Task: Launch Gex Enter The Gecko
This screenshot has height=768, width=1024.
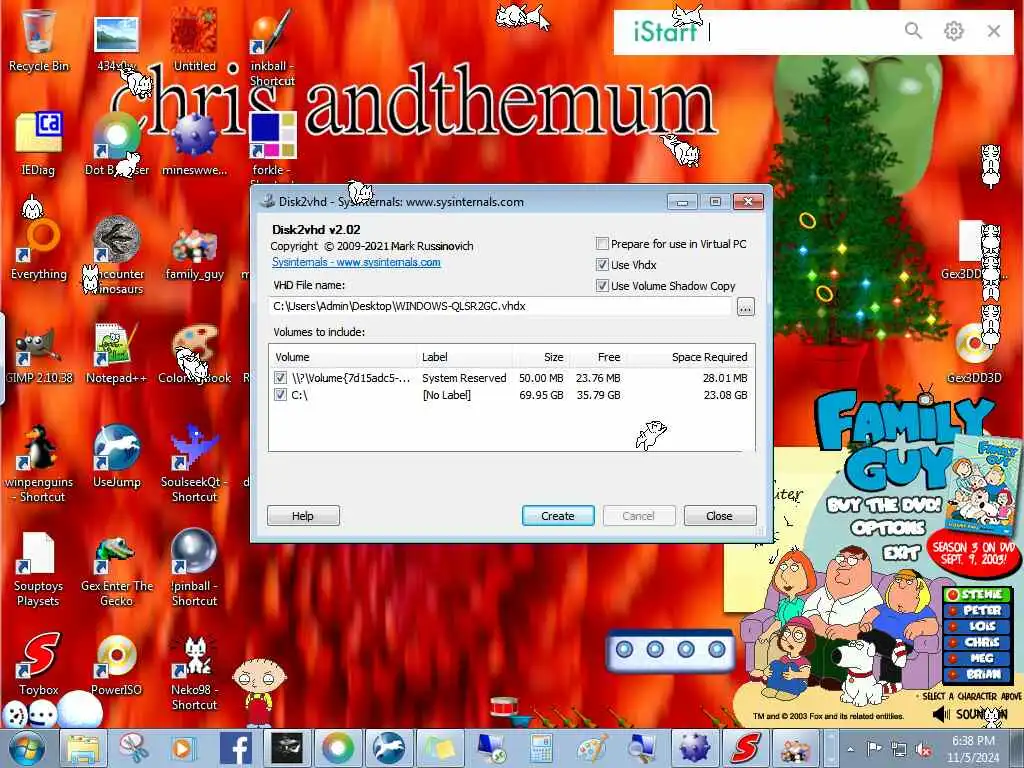Action: pyautogui.click(x=116, y=568)
